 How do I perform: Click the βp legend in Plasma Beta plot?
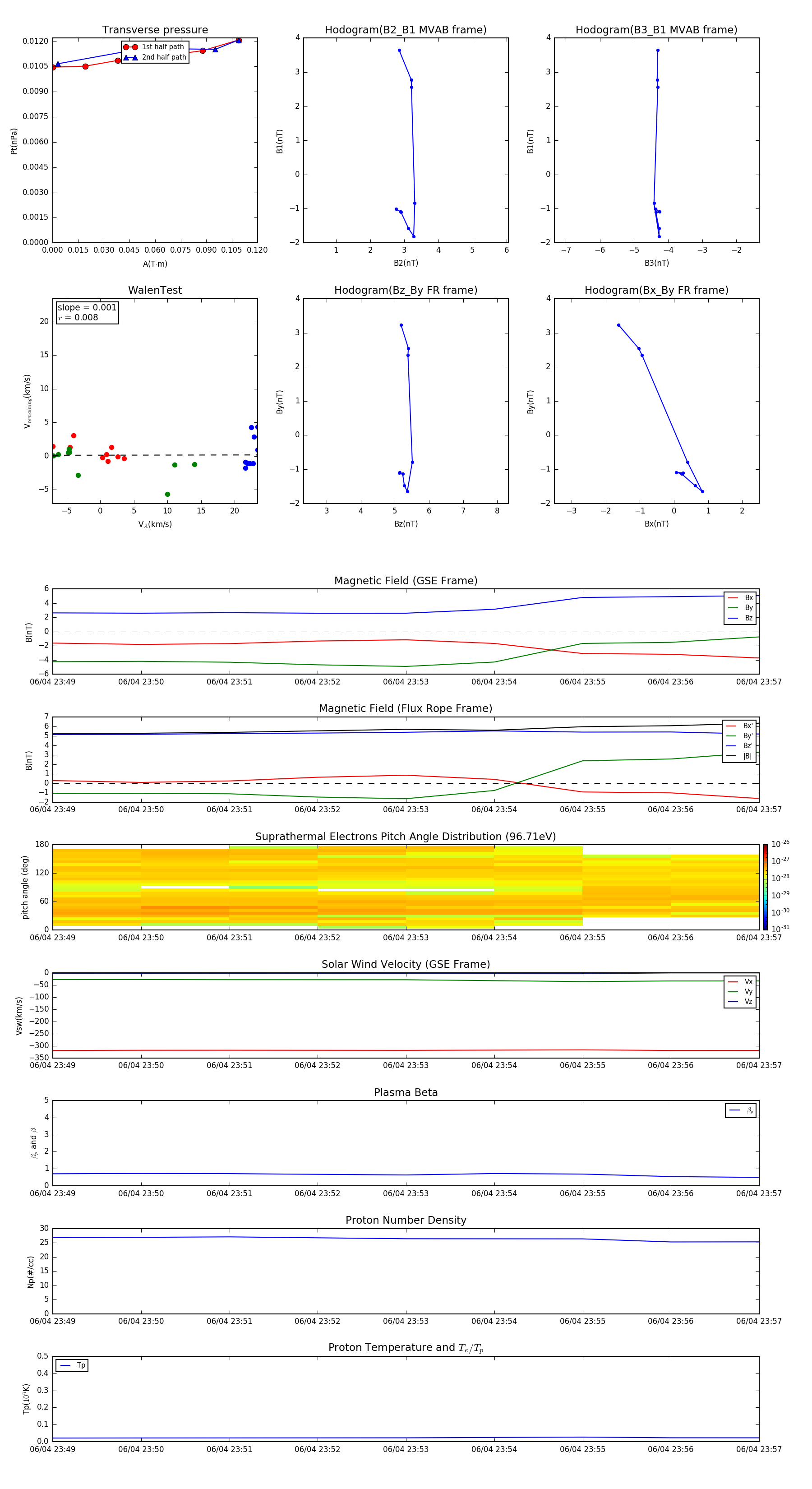pyautogui.click(x=741, y=1110)
